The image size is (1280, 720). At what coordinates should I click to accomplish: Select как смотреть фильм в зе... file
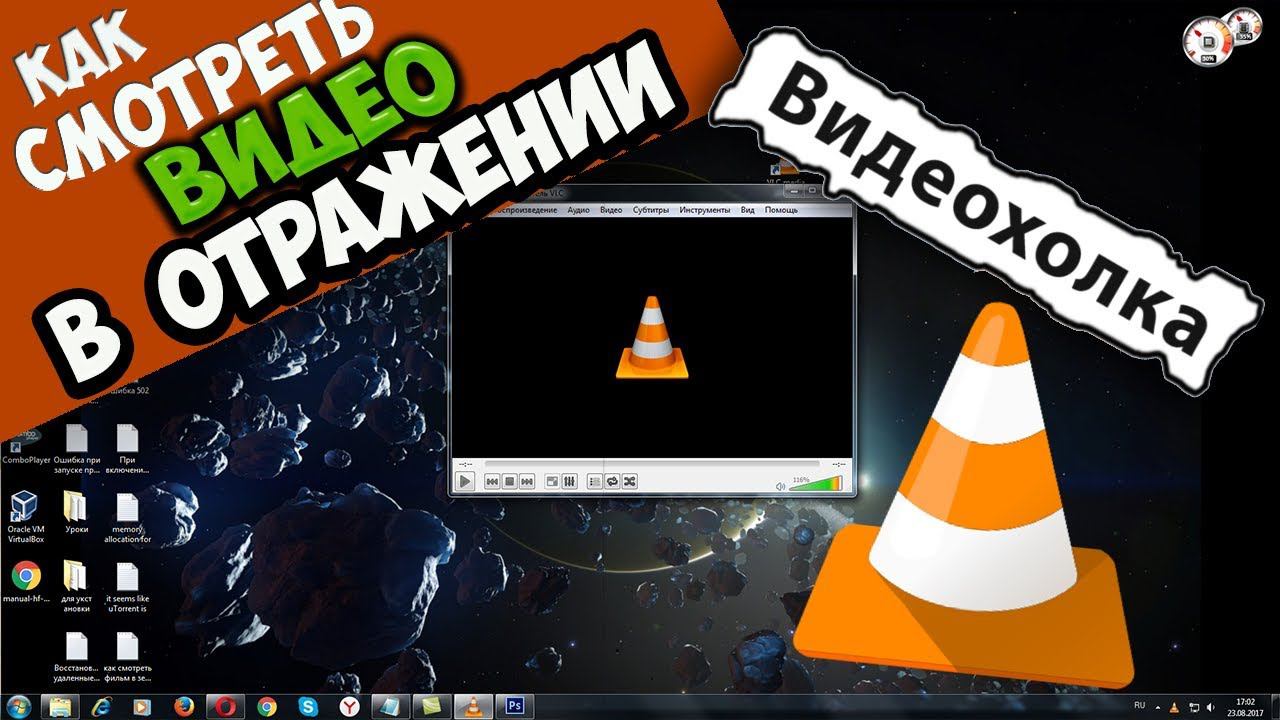pyautogui.click(x=127, y=657)
